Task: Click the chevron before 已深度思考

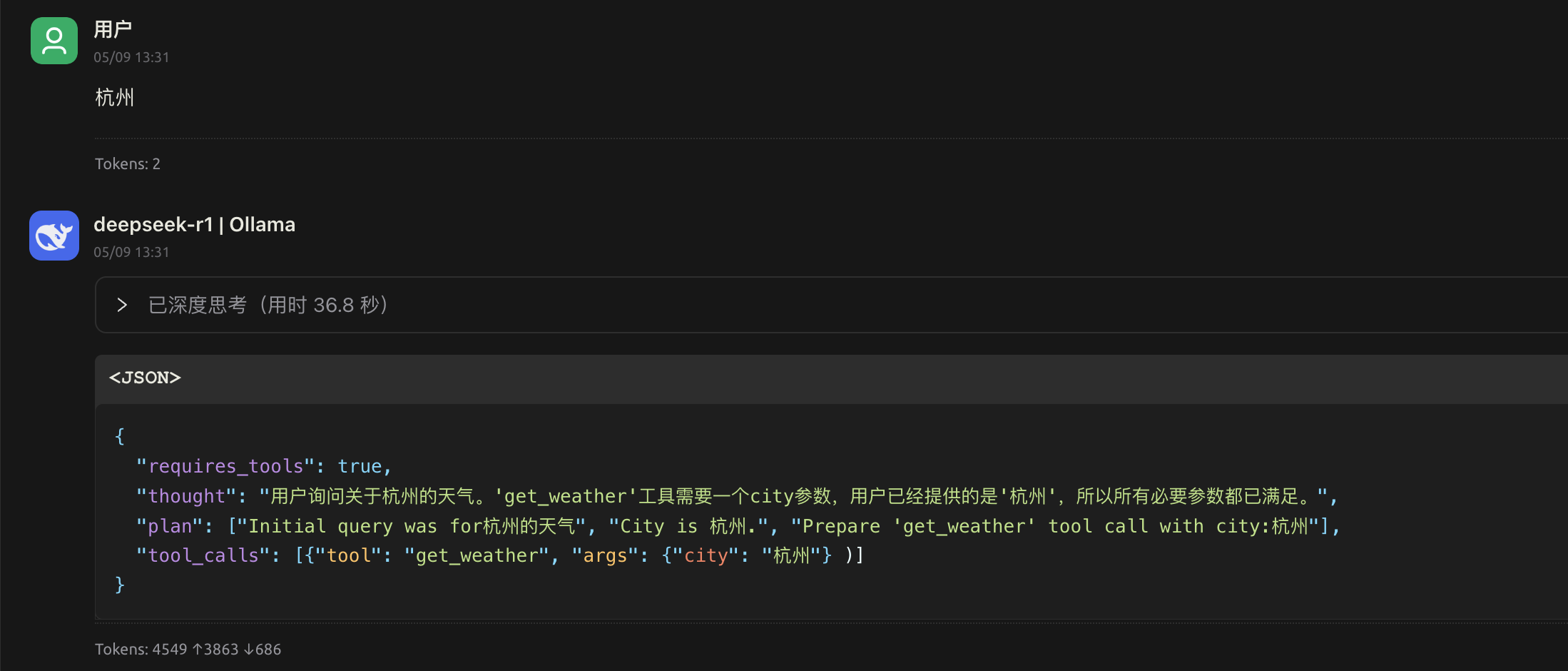Action: (121, 305)
